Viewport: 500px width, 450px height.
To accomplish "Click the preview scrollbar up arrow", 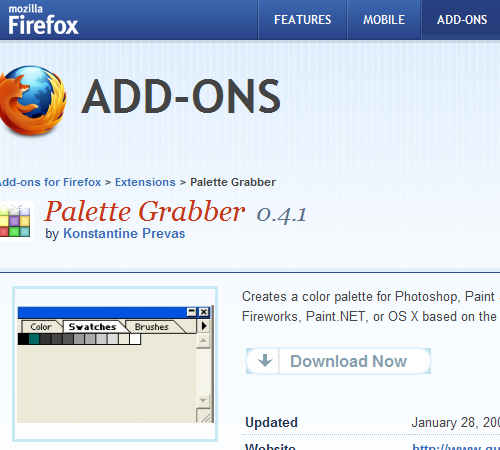I will pos(203,341).
